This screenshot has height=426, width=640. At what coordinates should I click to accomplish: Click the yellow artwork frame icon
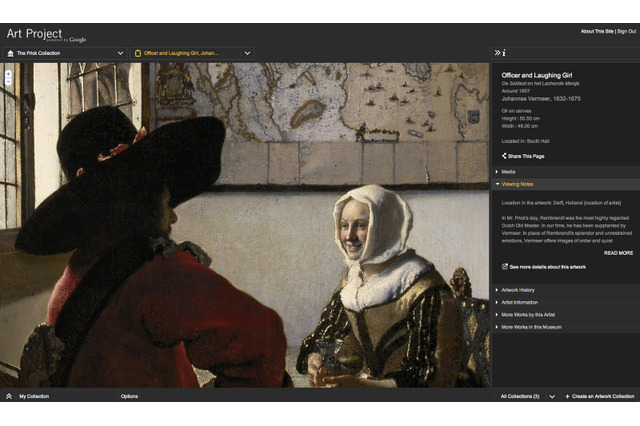[x=138, y=53]
